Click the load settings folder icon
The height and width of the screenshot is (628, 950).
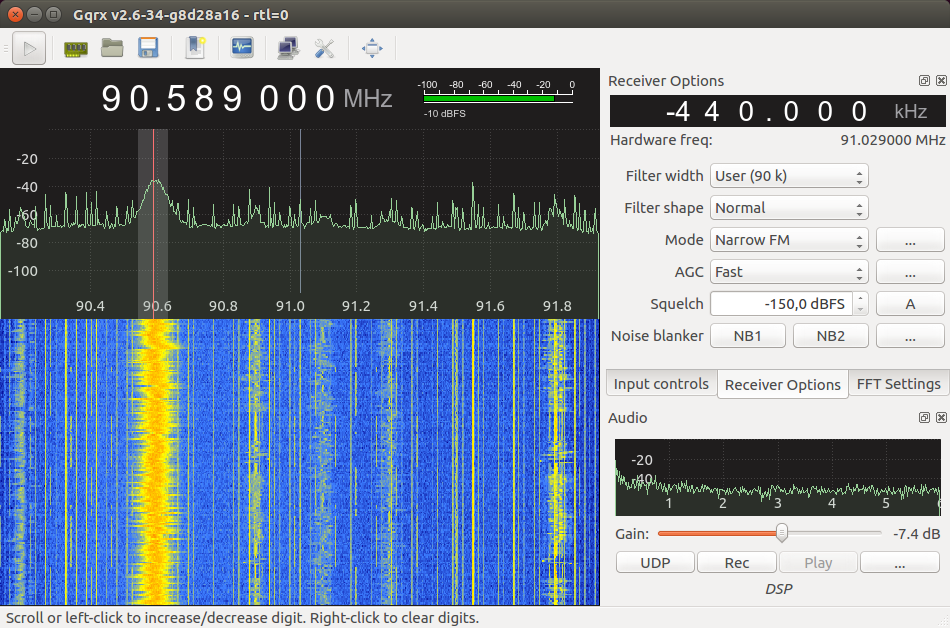click(112, 47)
